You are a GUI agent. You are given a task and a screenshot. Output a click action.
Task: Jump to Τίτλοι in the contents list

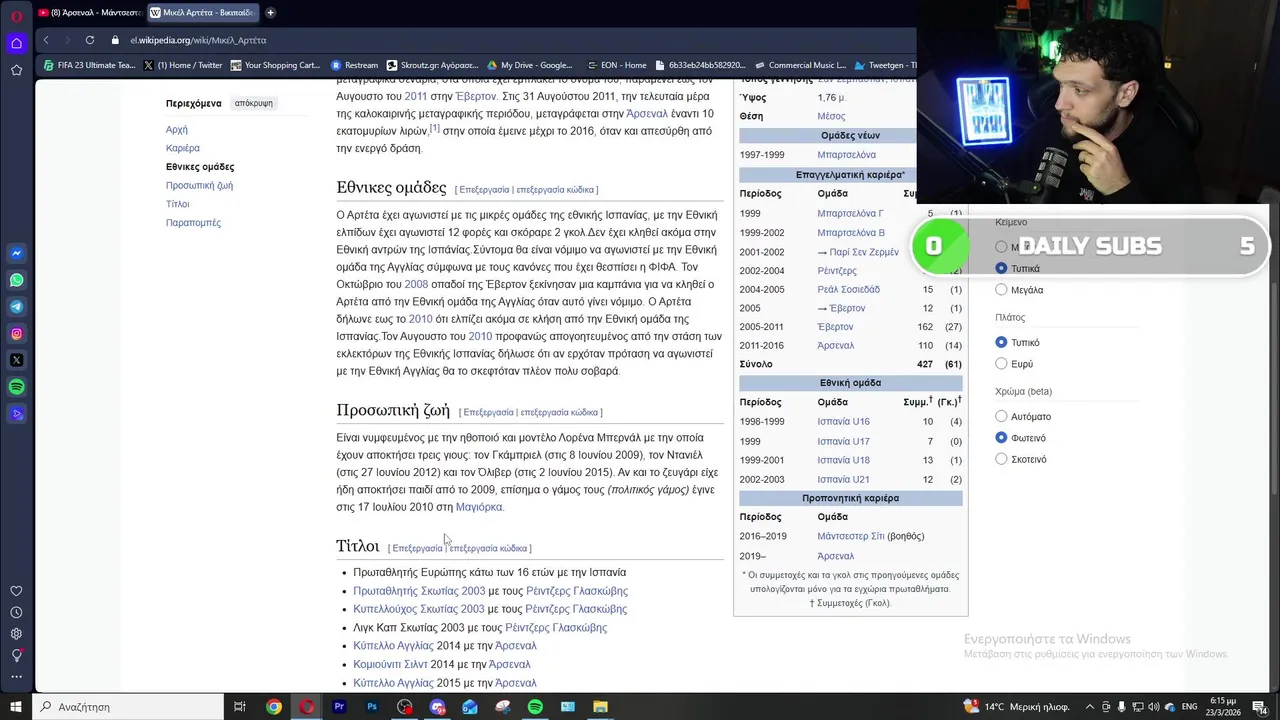[177, 204]
